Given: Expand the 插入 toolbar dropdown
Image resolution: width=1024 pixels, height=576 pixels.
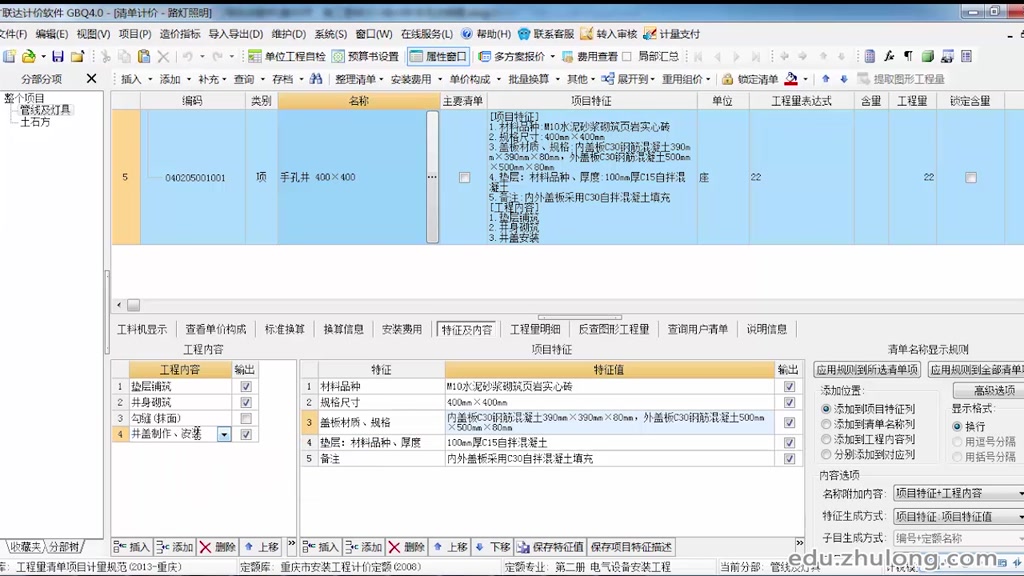Looking at the screenshot, I should (x=149, y=79).
